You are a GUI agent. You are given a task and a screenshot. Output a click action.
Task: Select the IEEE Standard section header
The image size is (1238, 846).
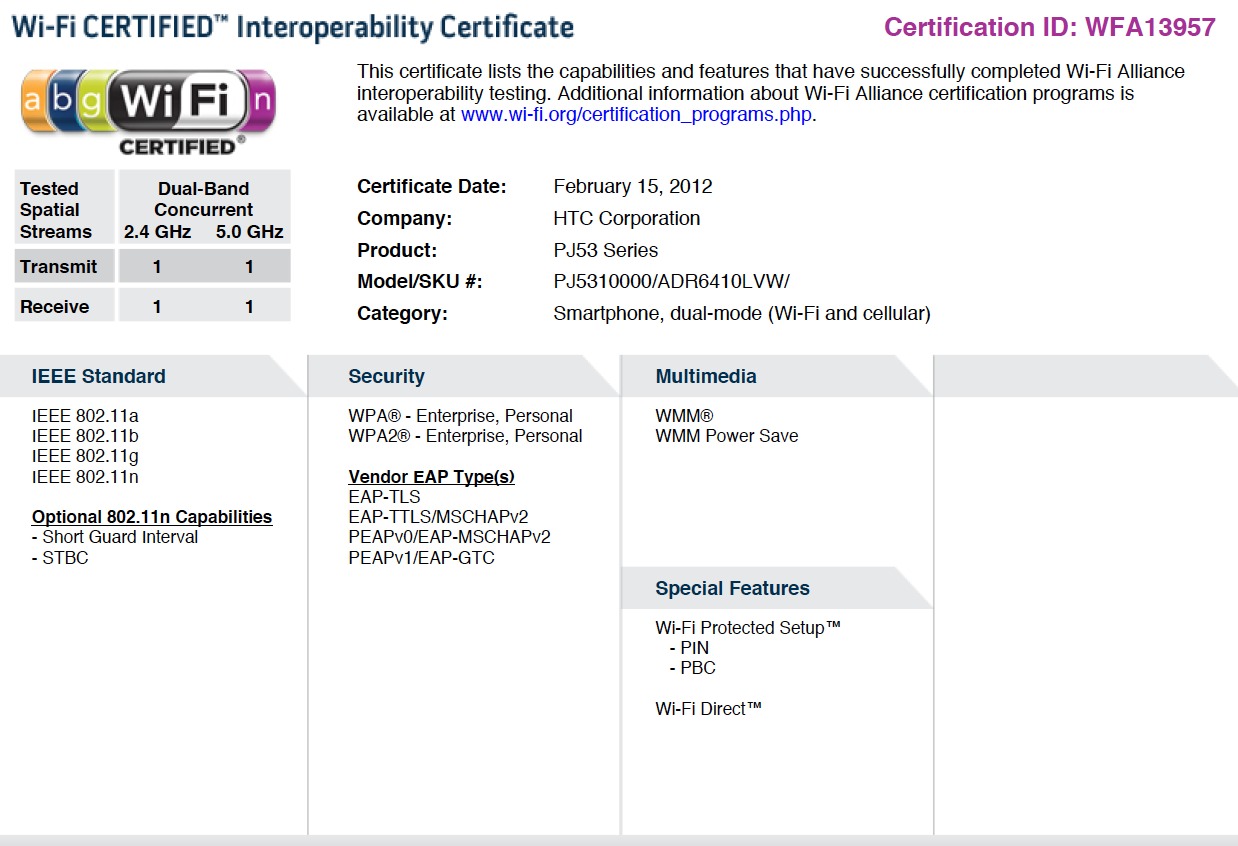[99, 377]
